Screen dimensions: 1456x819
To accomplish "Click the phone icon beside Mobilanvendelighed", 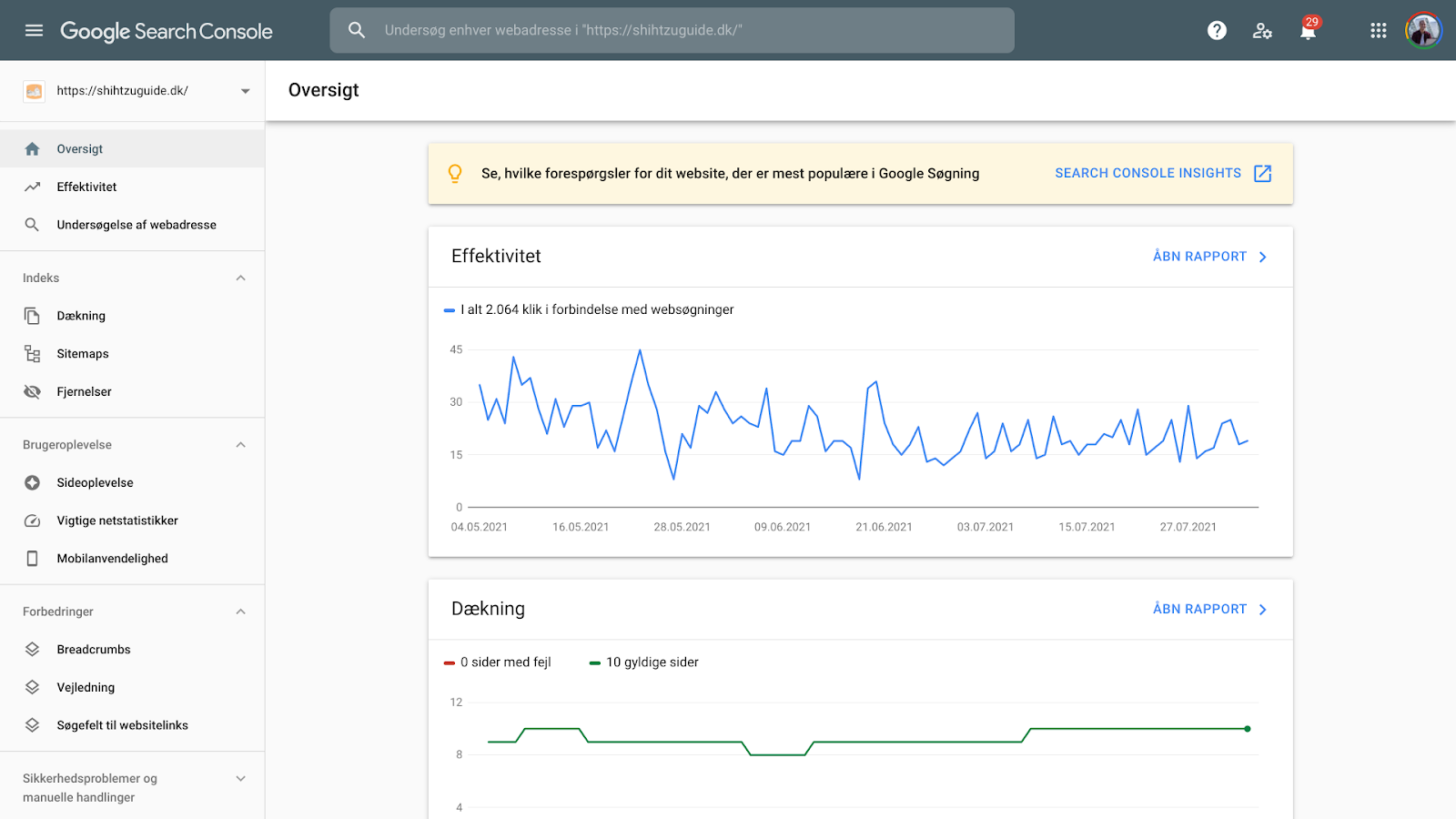I will [32, 559].
